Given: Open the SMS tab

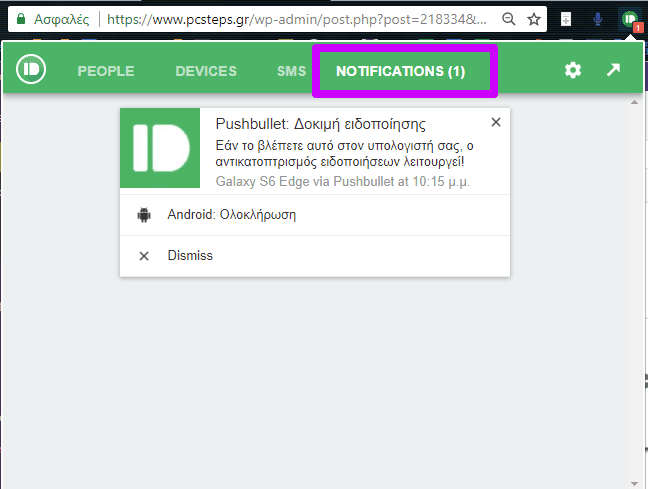Looking at the screenshot, I should (291, 71).
